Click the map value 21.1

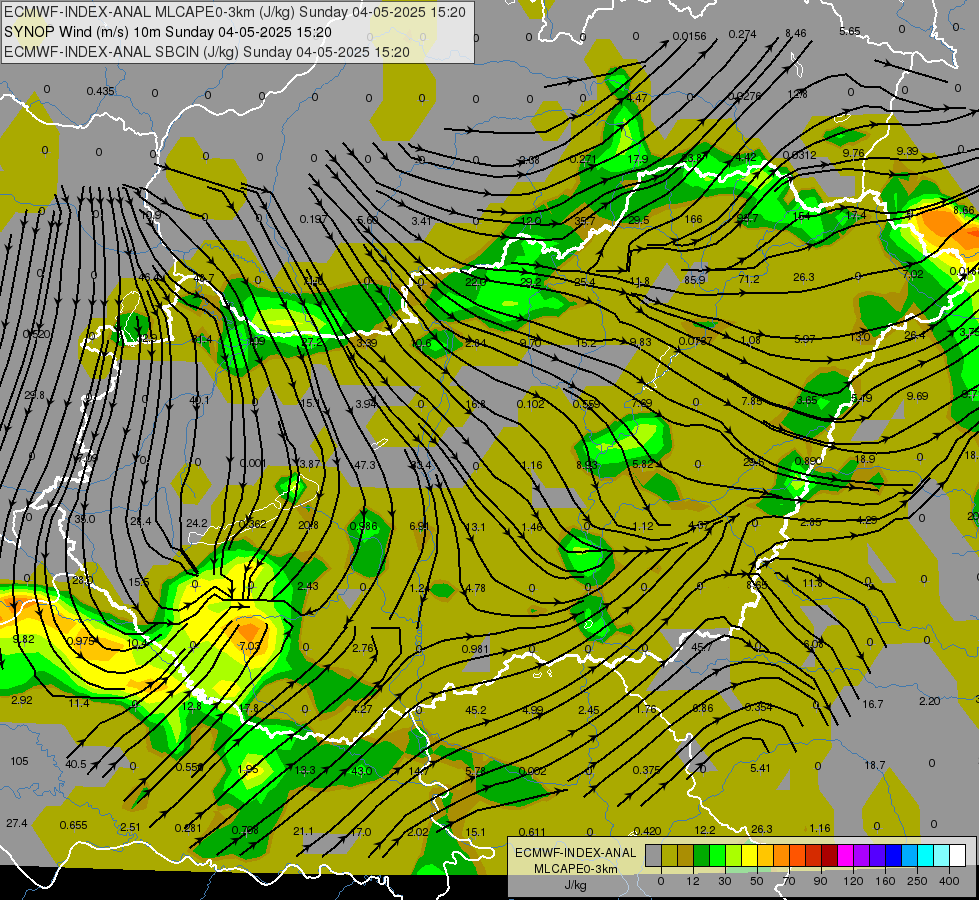pyautogui.click(x=303, y=831)
